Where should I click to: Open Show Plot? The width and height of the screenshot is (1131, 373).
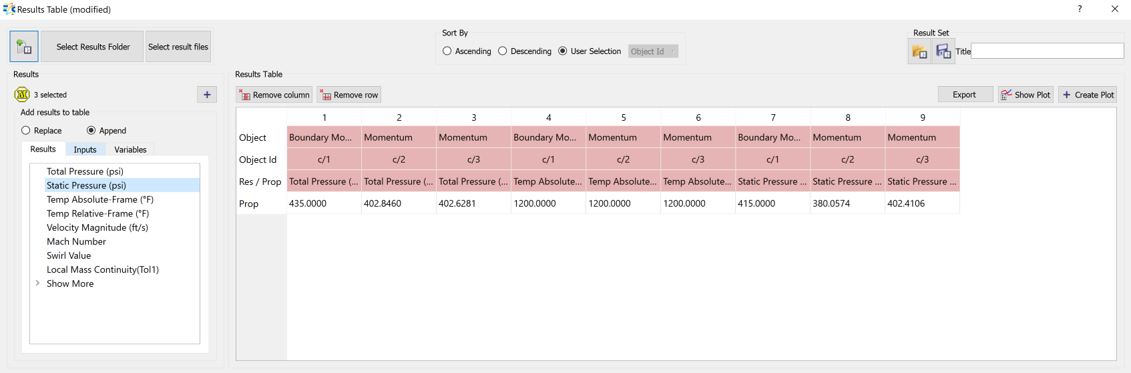pos(1026,95)
